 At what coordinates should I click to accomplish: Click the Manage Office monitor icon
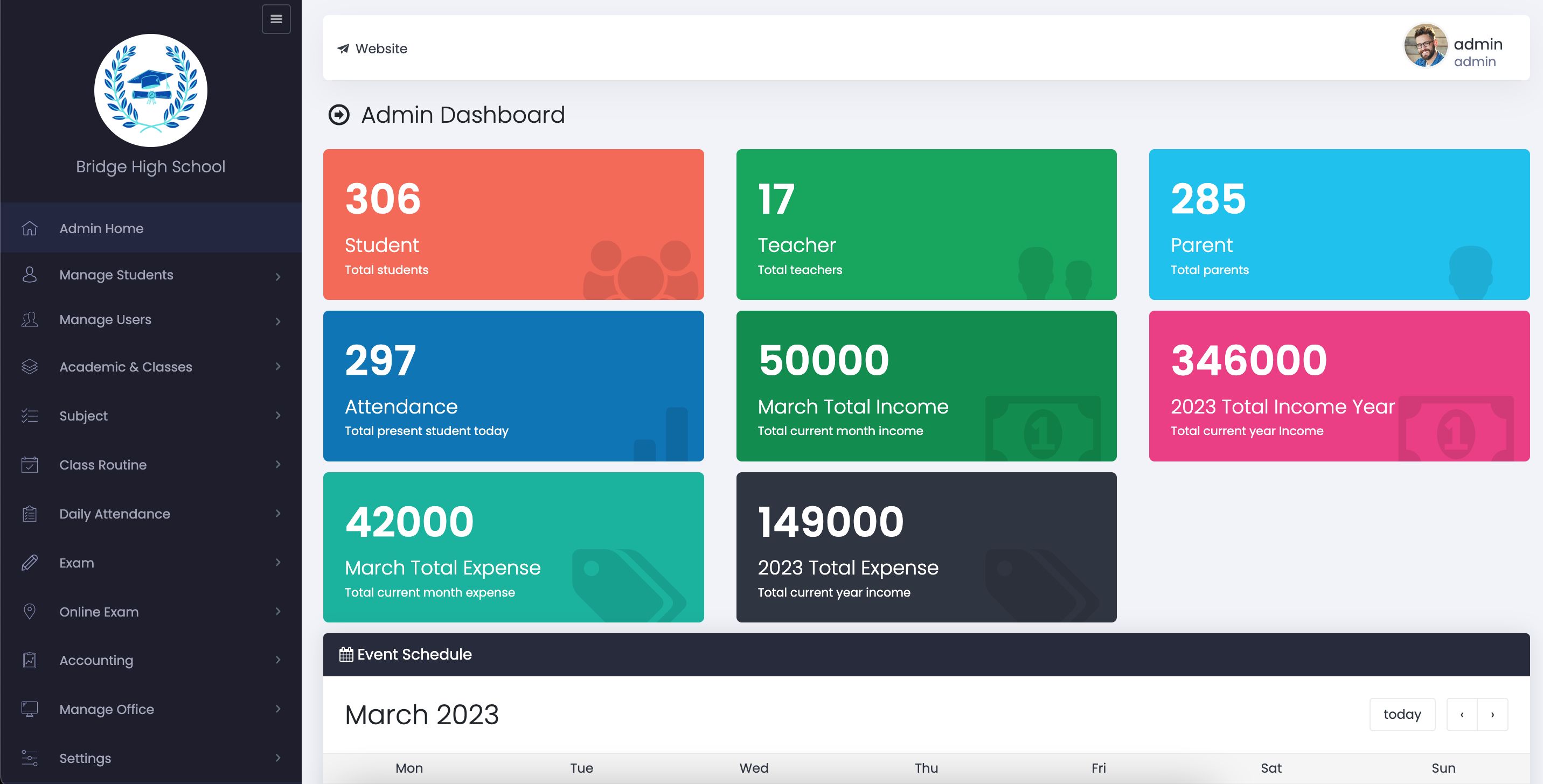(29, 709)
